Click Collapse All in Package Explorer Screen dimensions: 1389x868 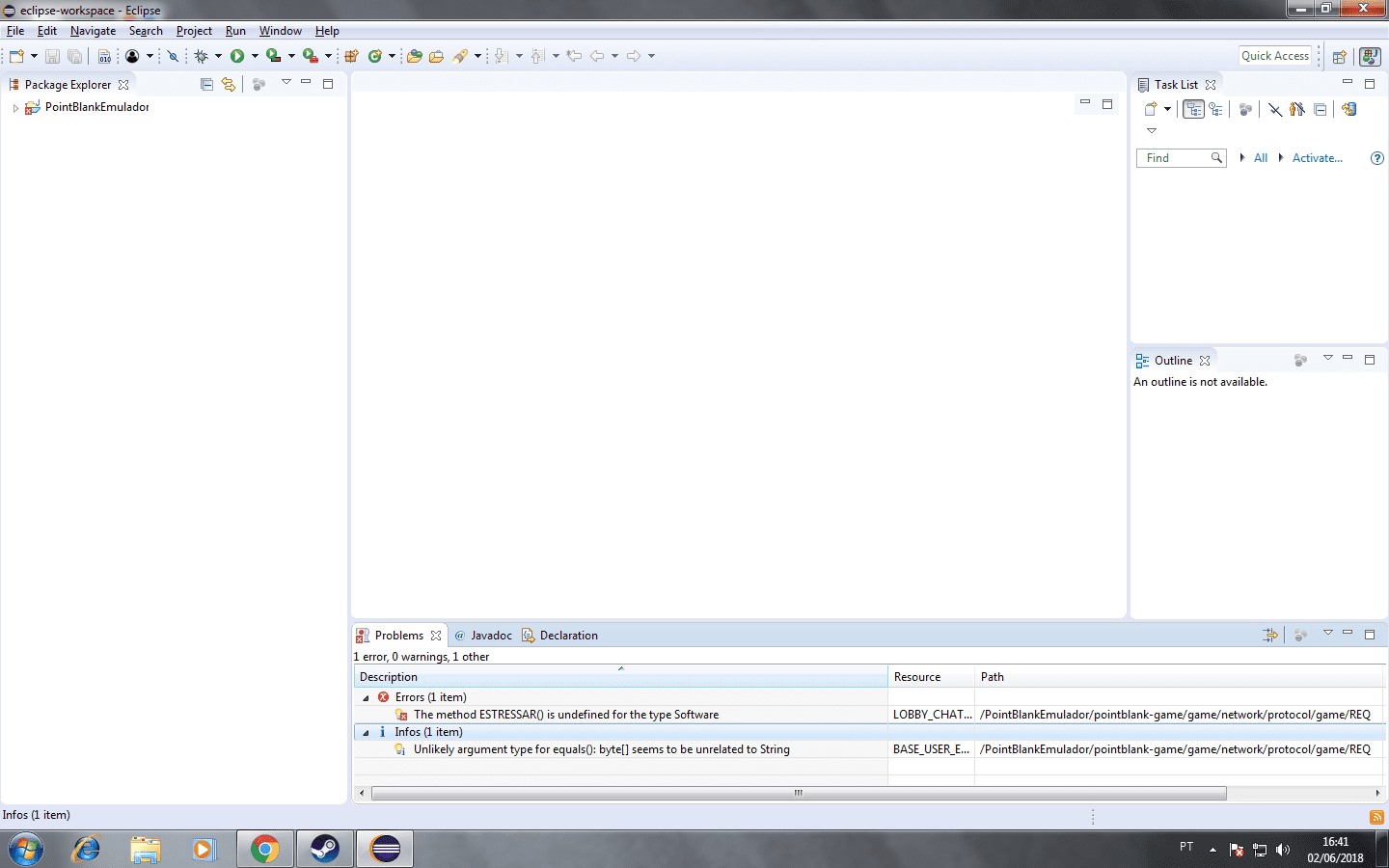(206, 84)
